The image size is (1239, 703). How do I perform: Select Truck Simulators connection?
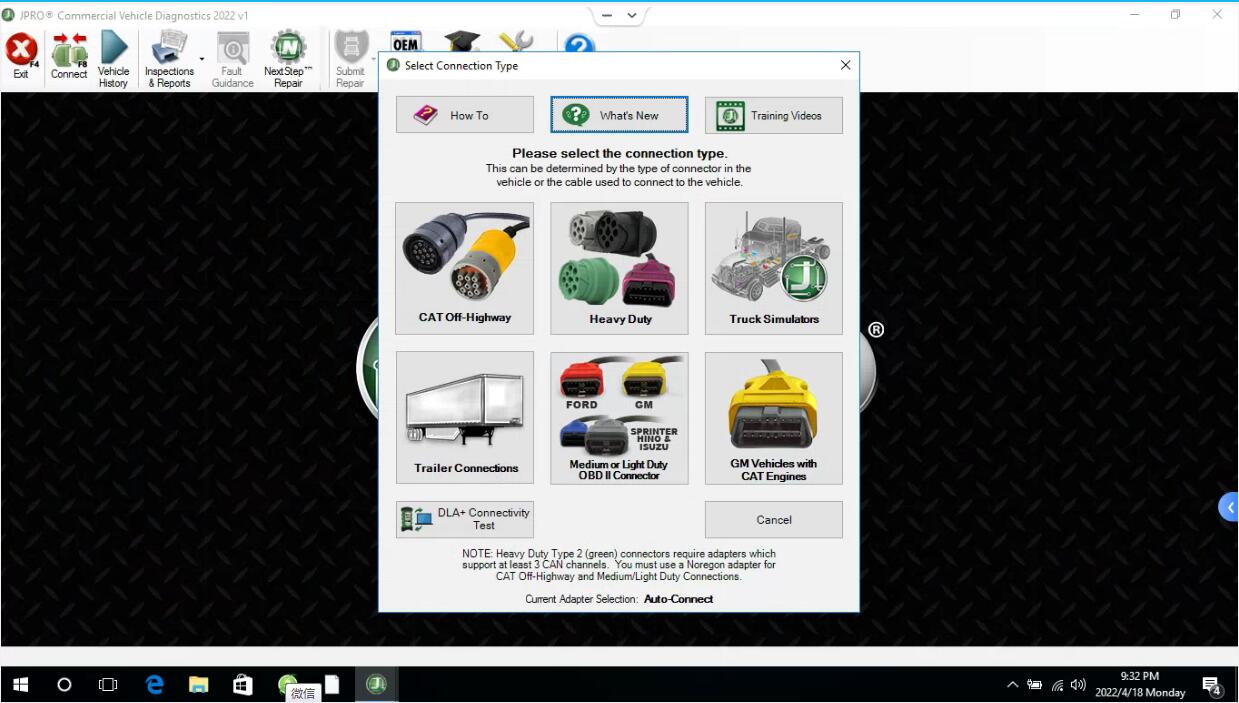pos(774,268)
